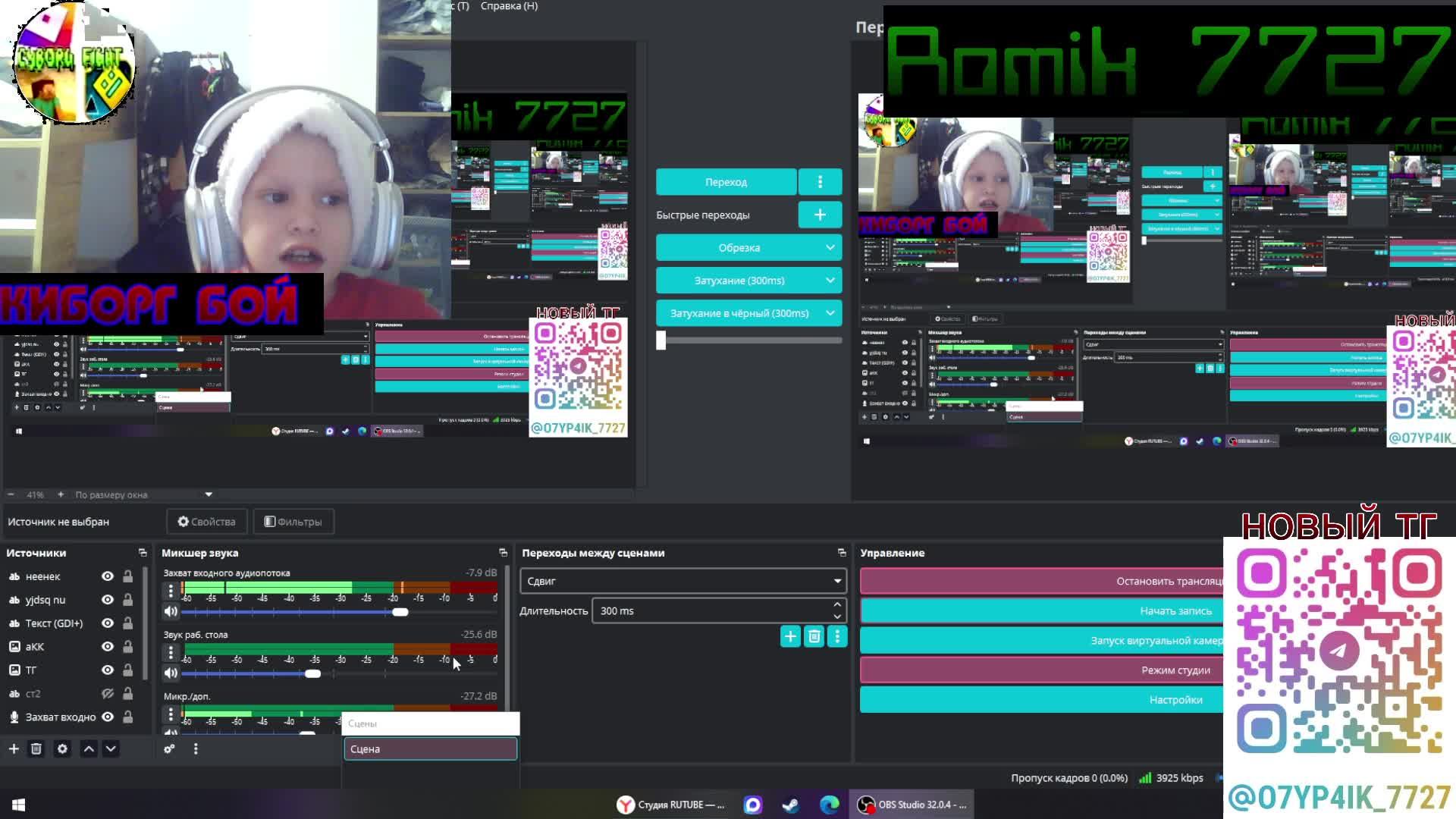1456x819 pixels.
Task: Expand Затухание (300ms) quick transition menu
Action: [830, 281]
